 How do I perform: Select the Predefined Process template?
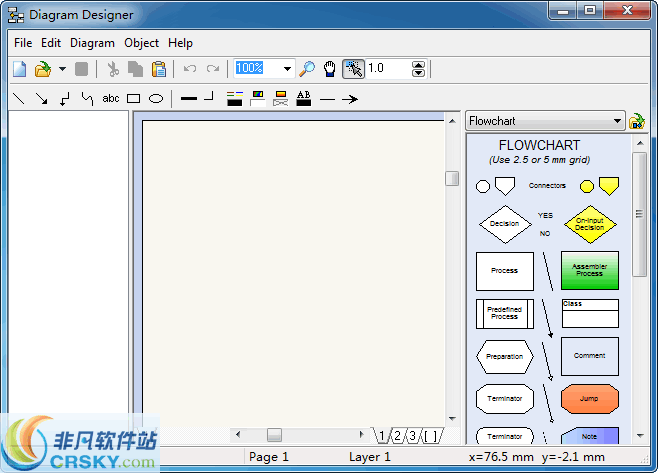pos(505,314)
